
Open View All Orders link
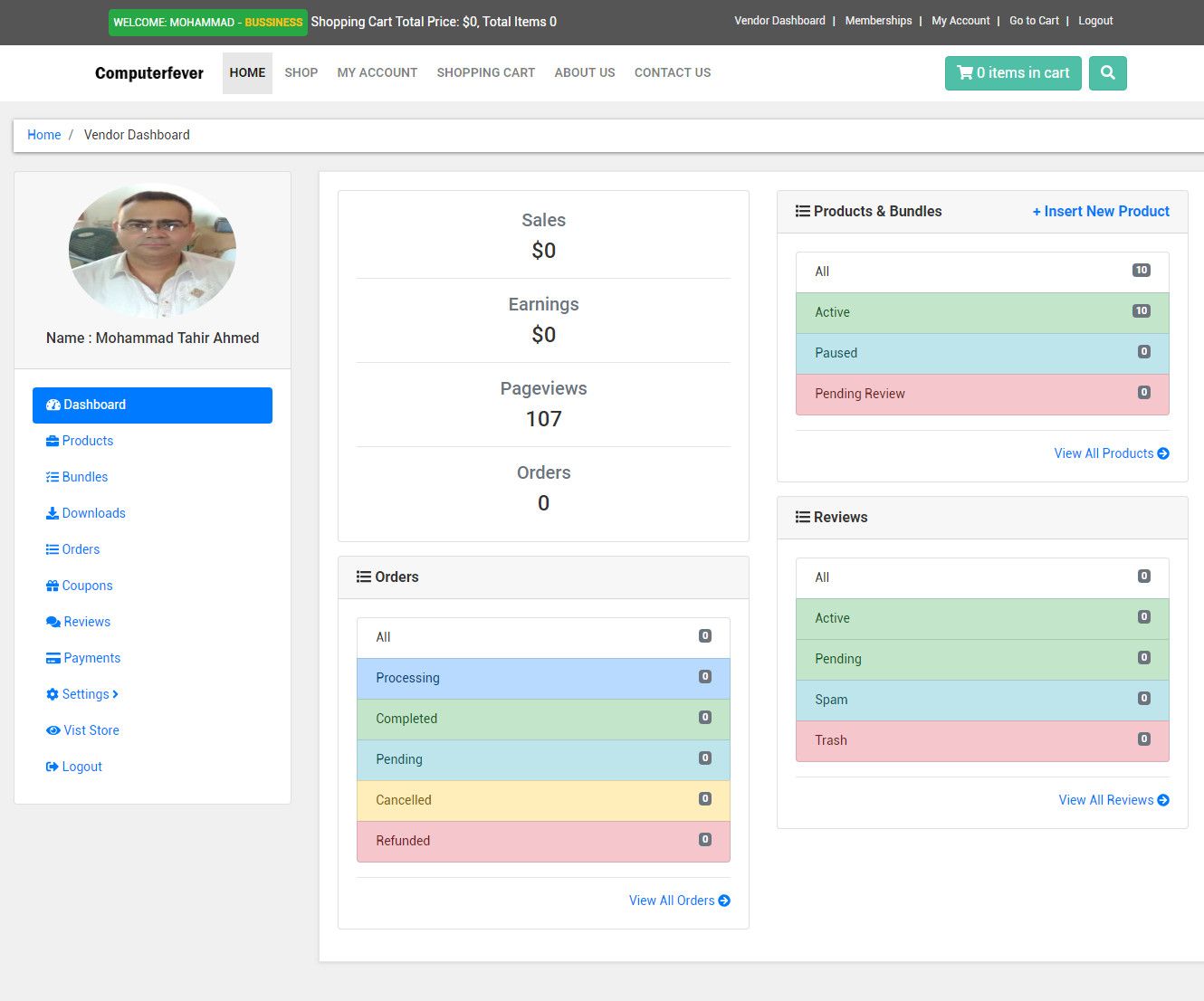click(679, 901)
